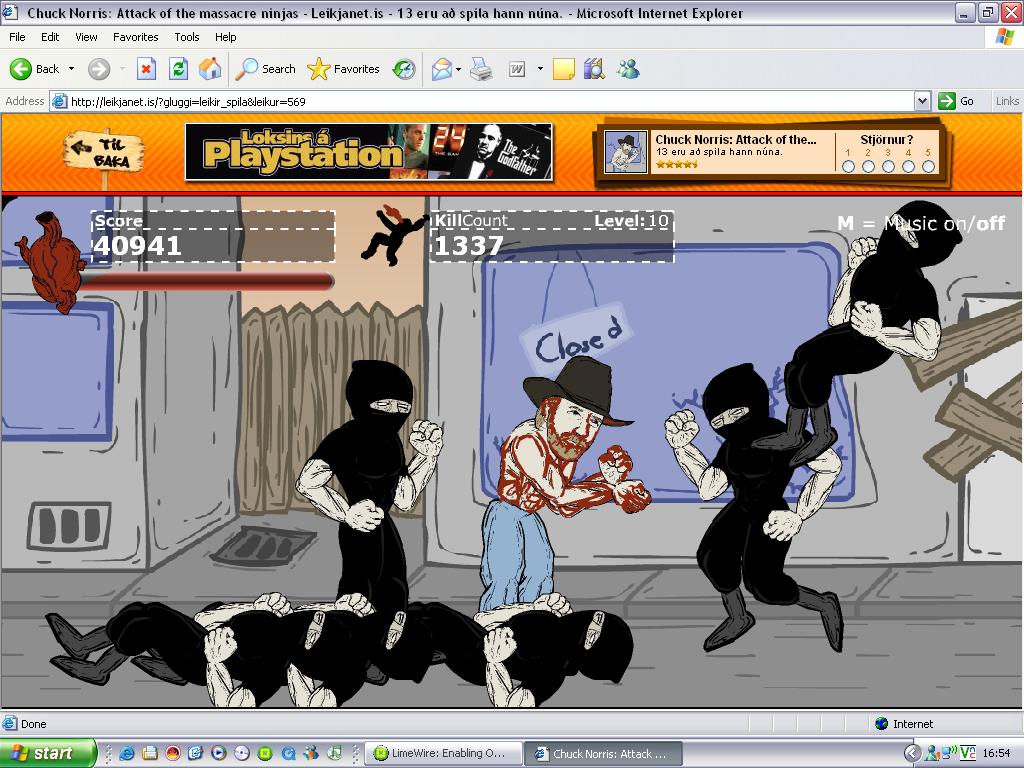Click the Level: 10 indicator
Viewport: 1024px width, 768px height.
[631, 221]
